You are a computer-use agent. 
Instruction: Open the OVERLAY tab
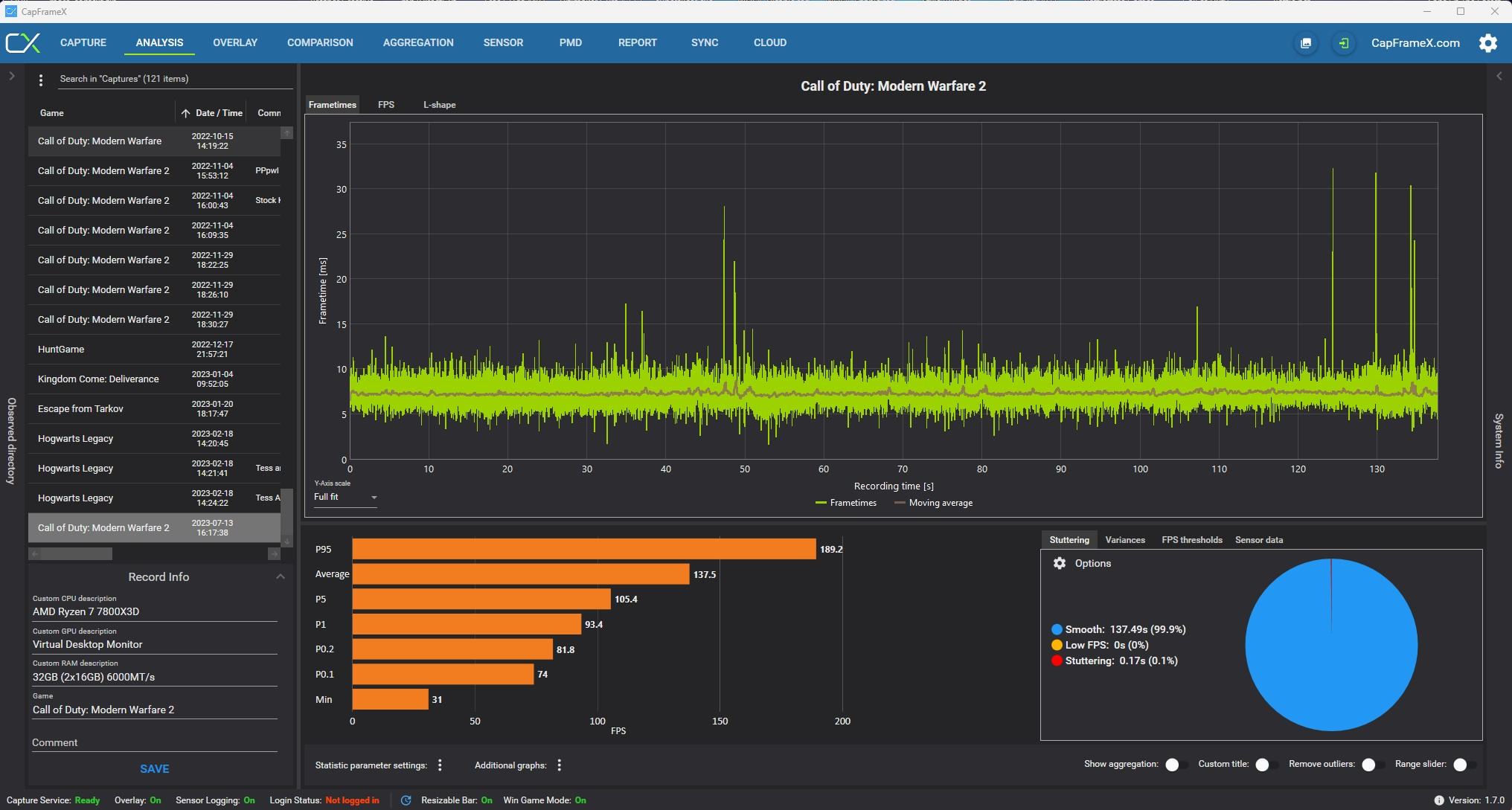[x=235, y=42]
